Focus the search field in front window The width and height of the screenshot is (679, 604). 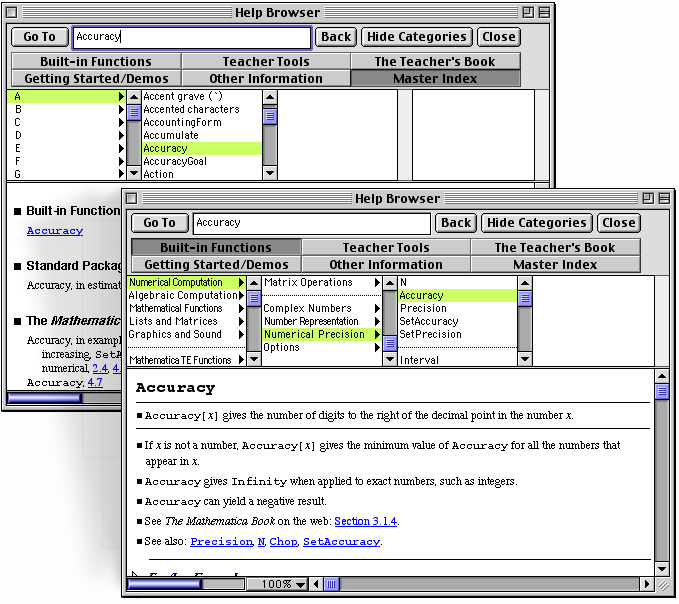(311, 223)
